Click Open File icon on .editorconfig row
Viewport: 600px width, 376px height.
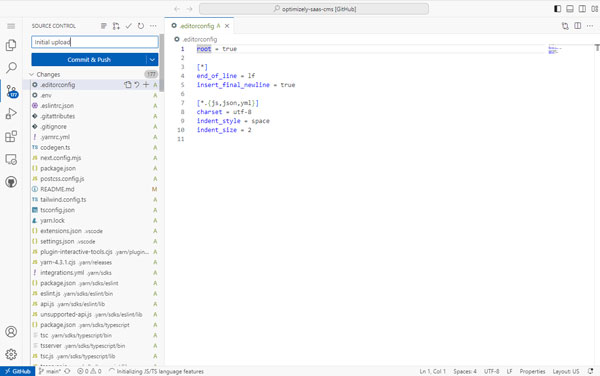[x=127, y=85]
